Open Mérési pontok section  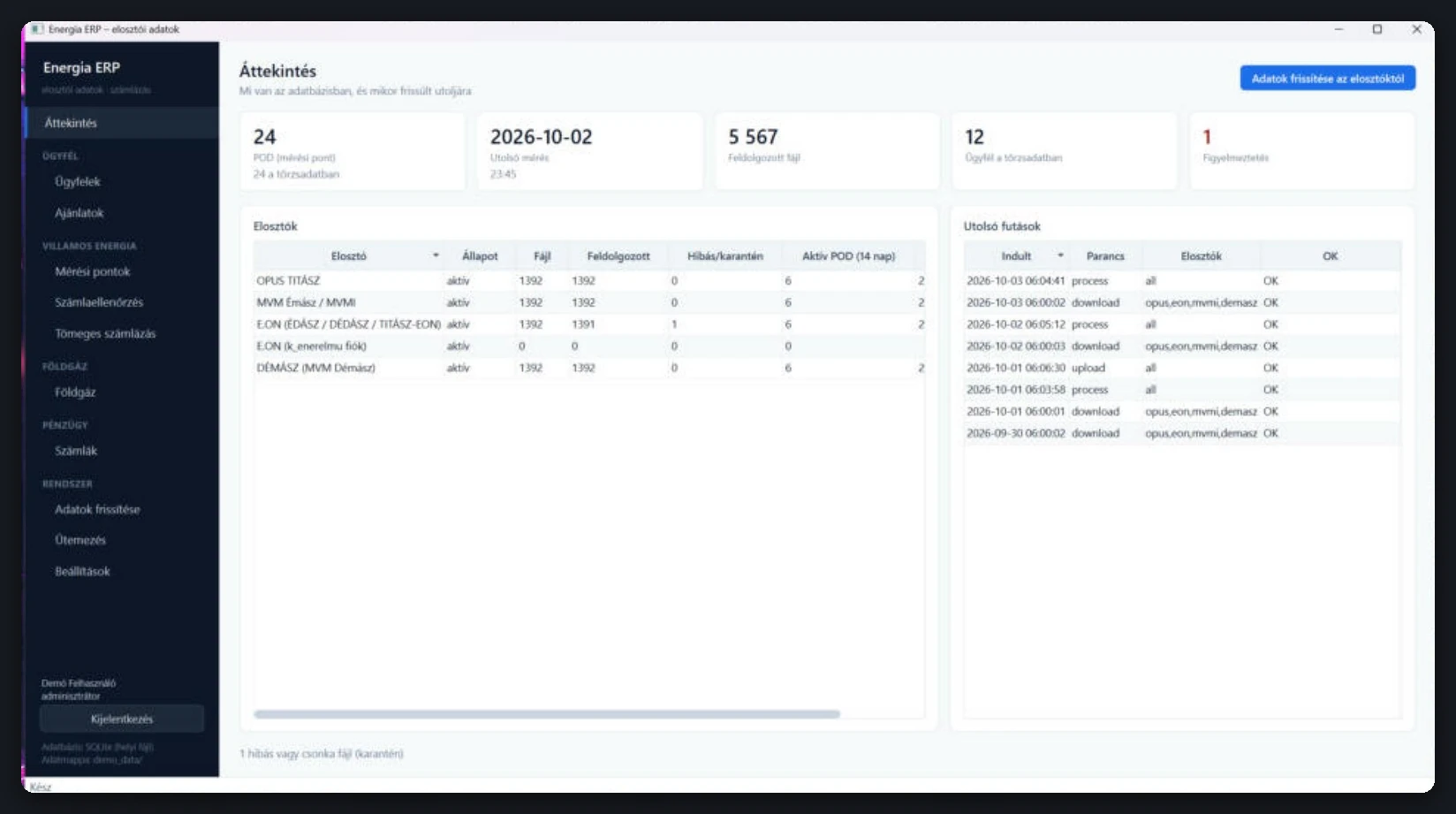click(122, 271)
